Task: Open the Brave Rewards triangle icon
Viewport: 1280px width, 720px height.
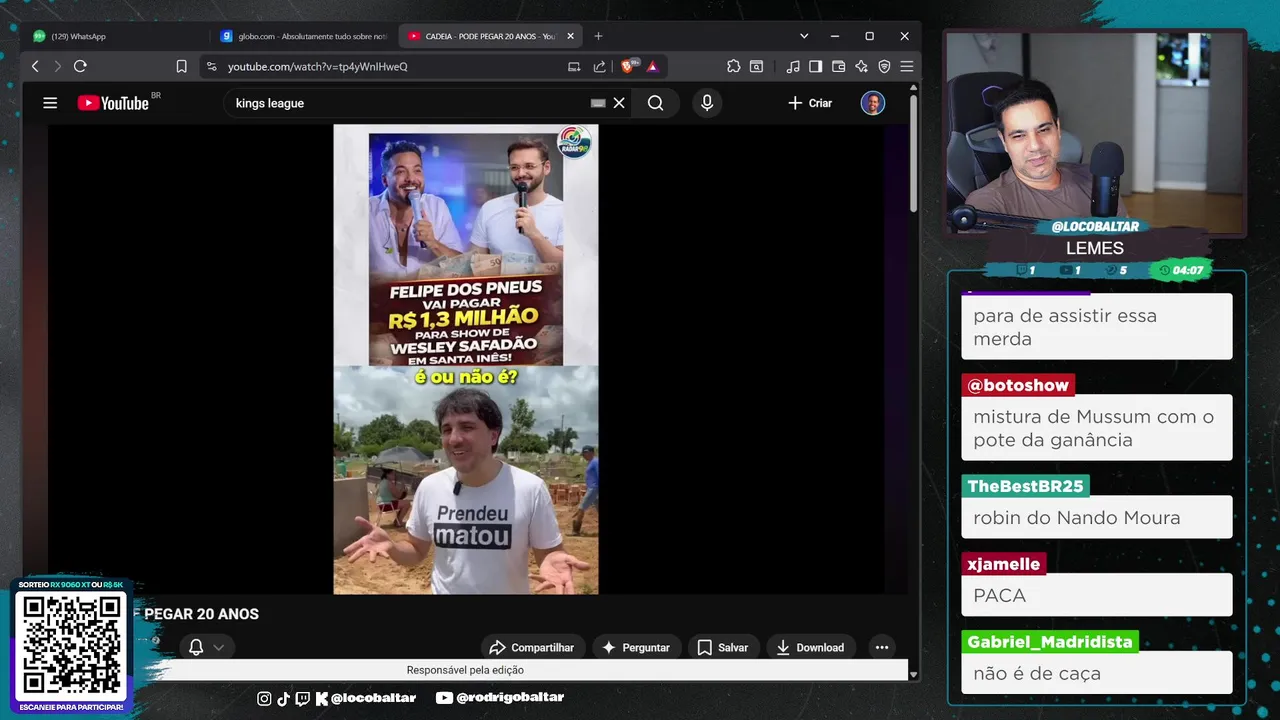Action: (652, 66)
